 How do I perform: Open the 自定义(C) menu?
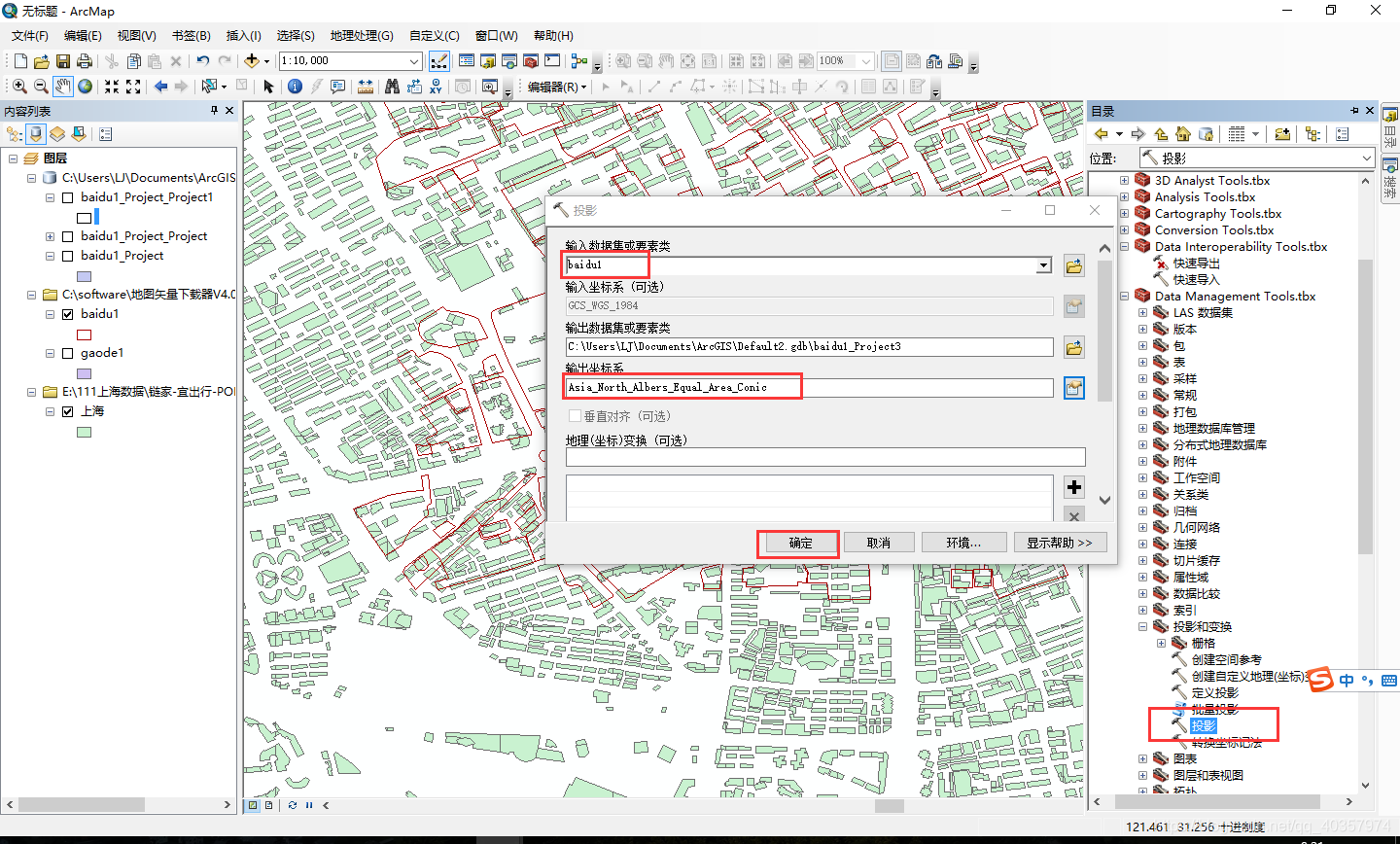435,35
